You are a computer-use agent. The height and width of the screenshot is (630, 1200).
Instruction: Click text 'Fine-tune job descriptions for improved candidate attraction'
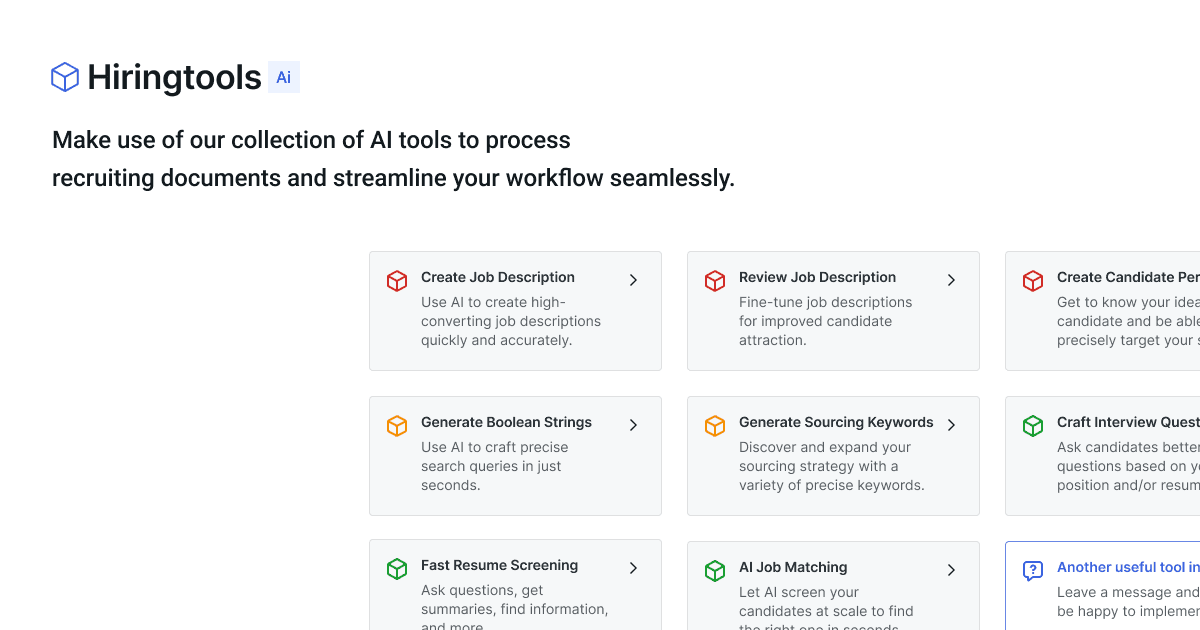[x=826, y=321]
